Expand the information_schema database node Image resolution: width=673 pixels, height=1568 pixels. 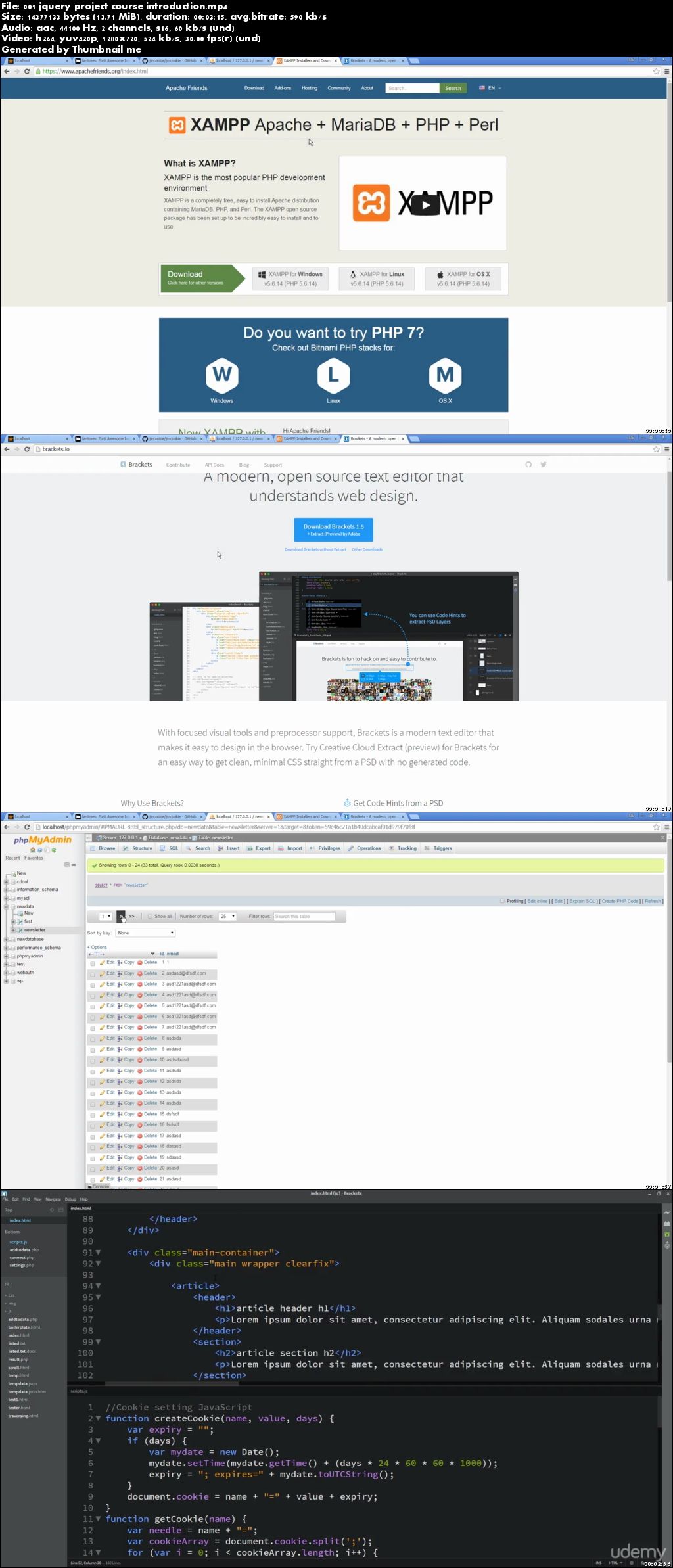(x=7, y=890)
